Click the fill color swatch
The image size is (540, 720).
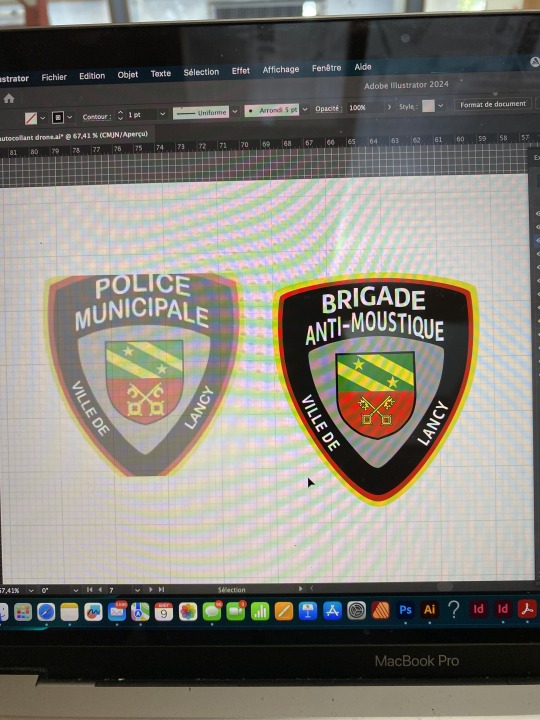pos(31,118)
